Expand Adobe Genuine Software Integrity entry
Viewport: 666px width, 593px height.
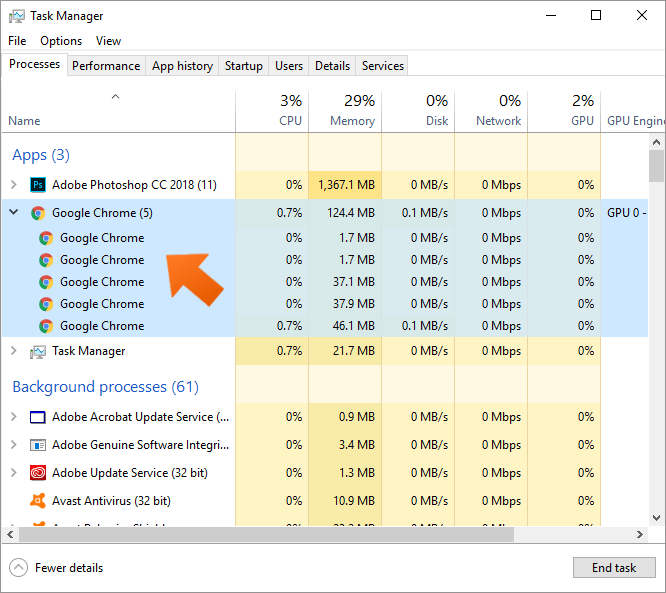click(14, 445)
